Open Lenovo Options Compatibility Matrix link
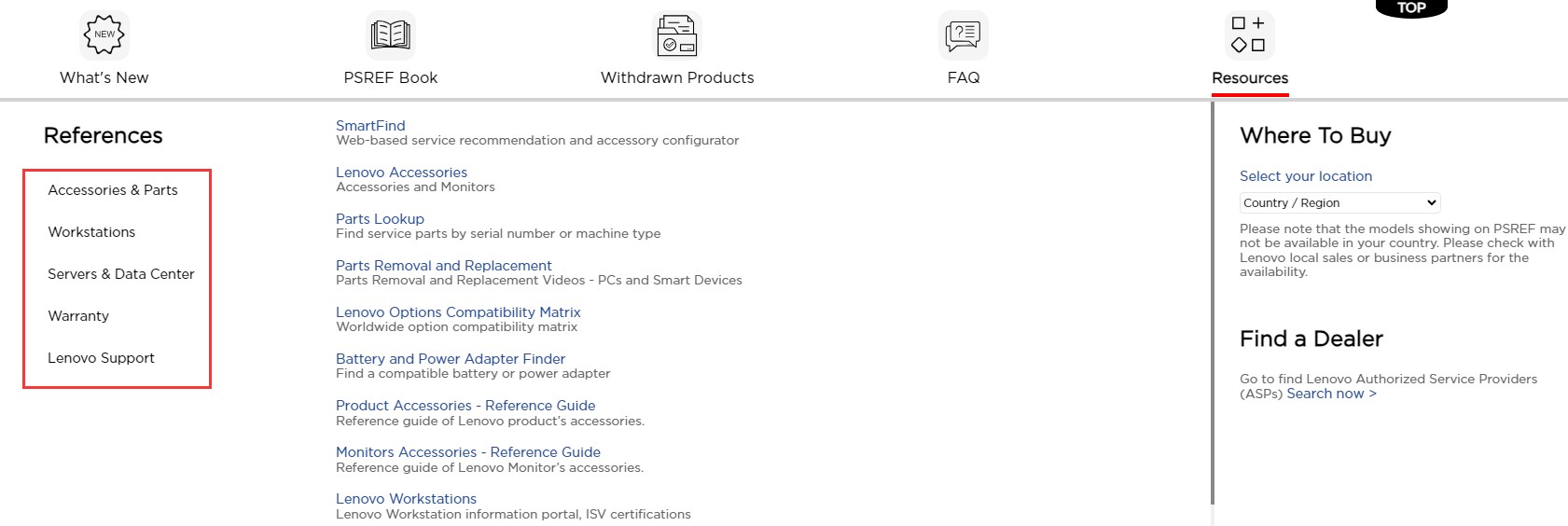This screenshot has width=1568, height=526. pyautogui.click(x=458, y=312)
